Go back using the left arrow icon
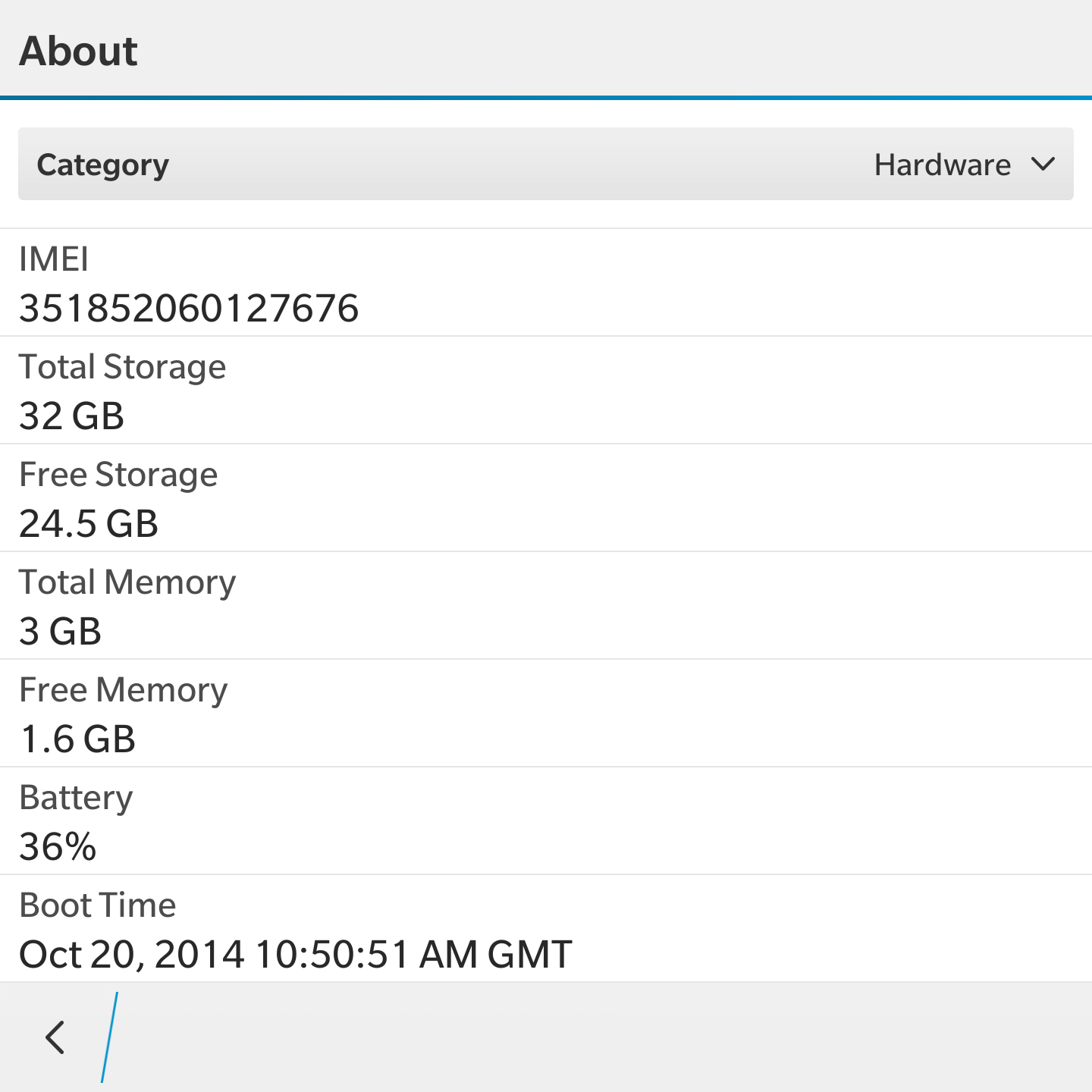This screenshot has height=1092, width=1092. pyautogui.click(x=55, y=1037)
